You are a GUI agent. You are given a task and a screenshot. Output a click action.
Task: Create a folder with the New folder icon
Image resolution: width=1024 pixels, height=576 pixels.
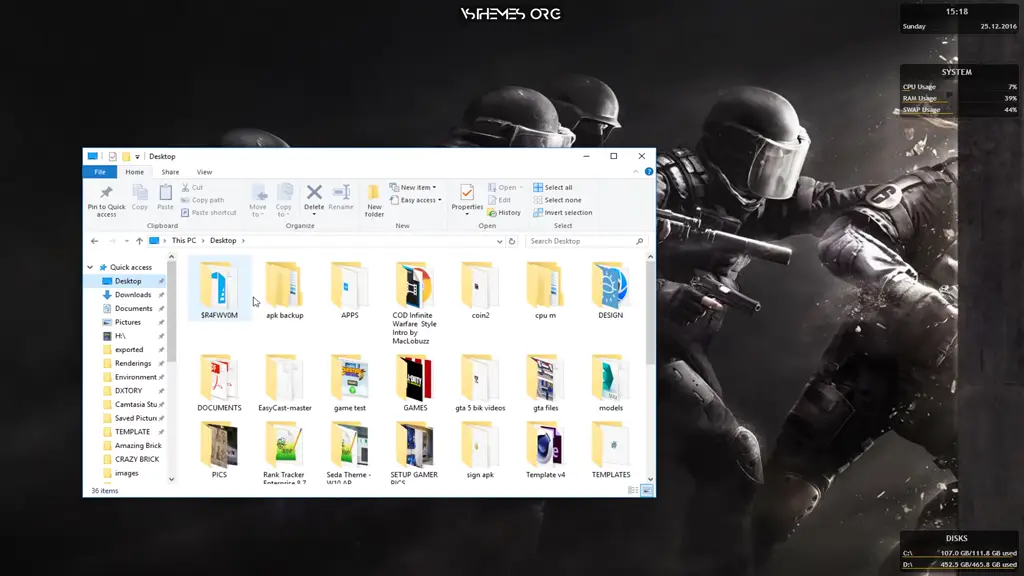click(x=374, y=193)
